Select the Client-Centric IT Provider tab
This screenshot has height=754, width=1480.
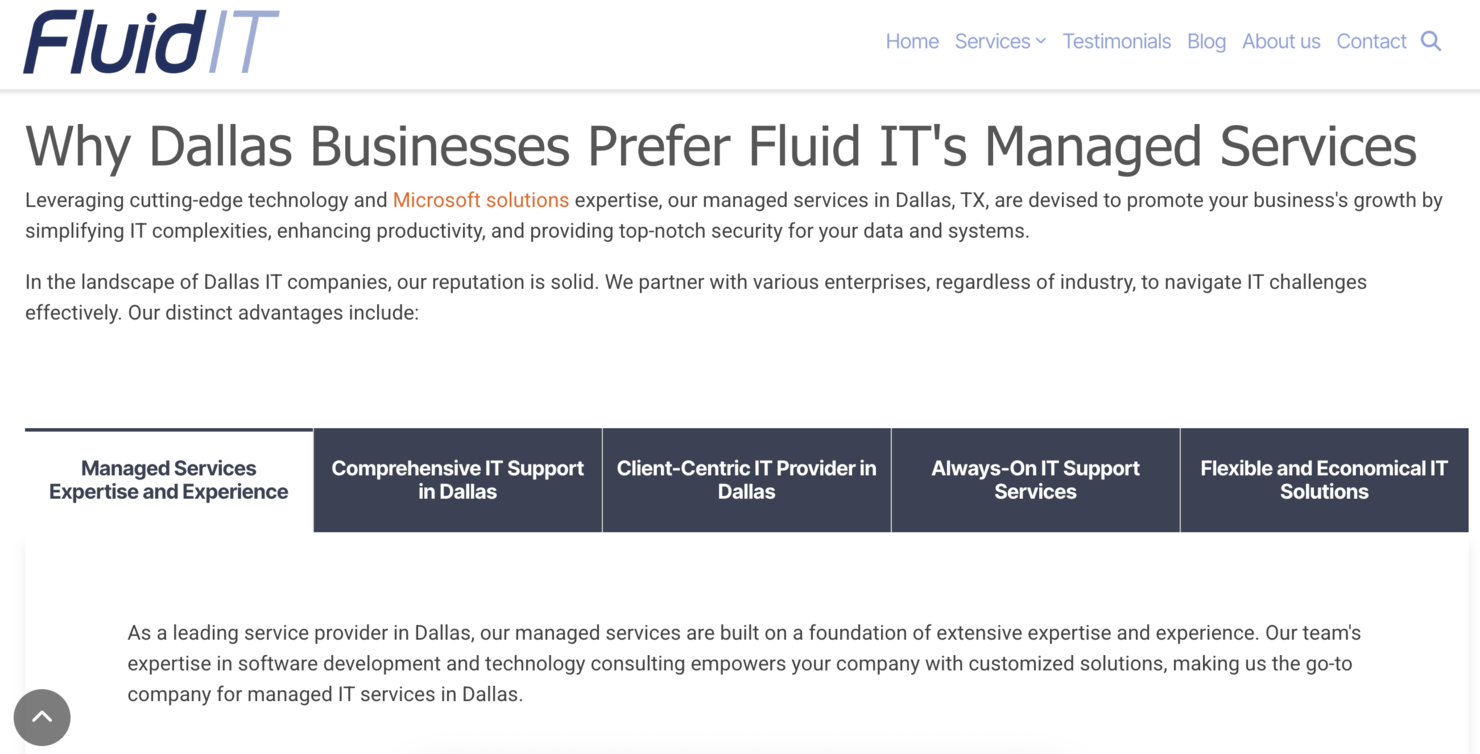(746, 480)
